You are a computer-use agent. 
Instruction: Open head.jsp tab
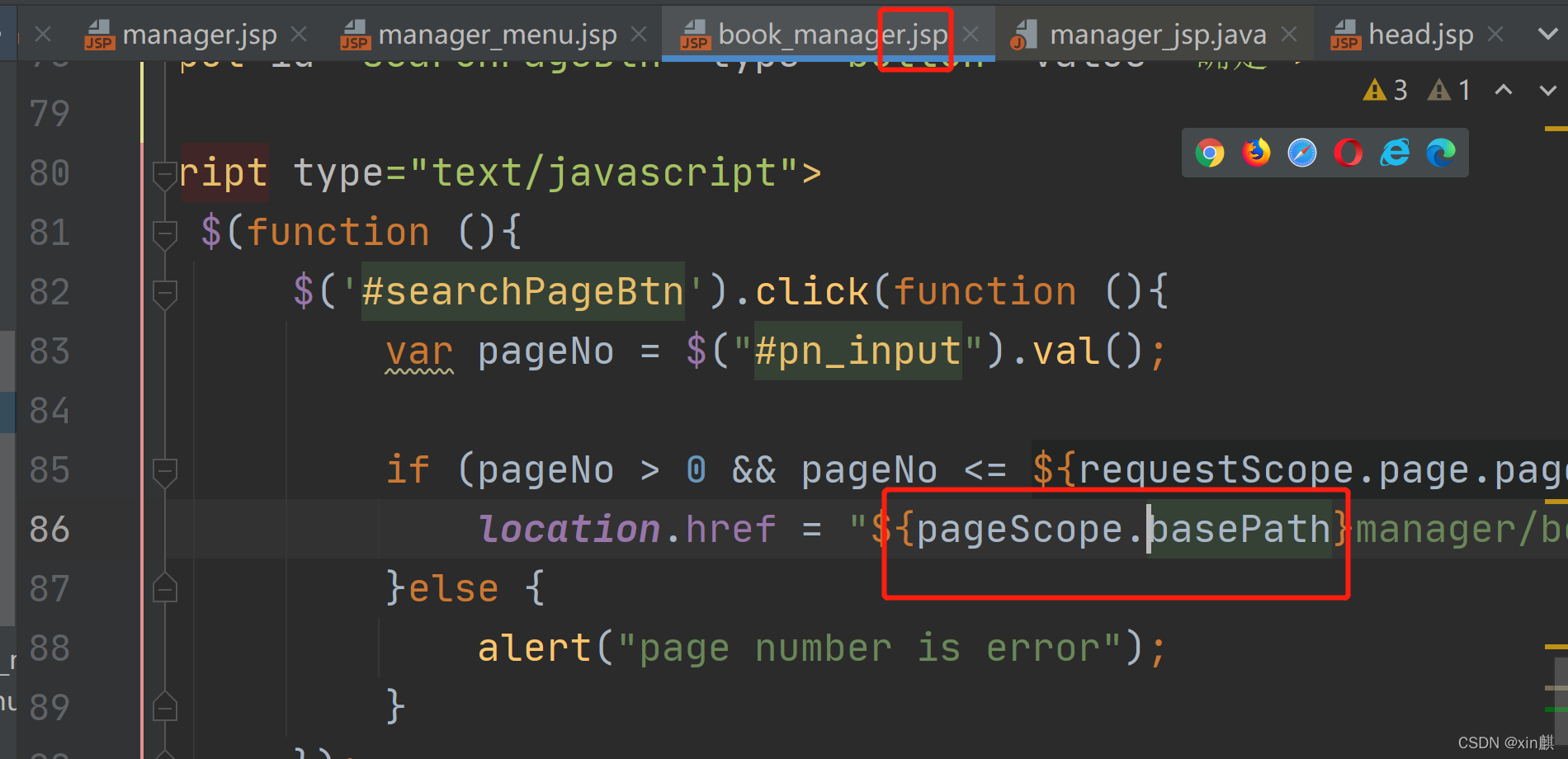click(x=1420, y=35)
